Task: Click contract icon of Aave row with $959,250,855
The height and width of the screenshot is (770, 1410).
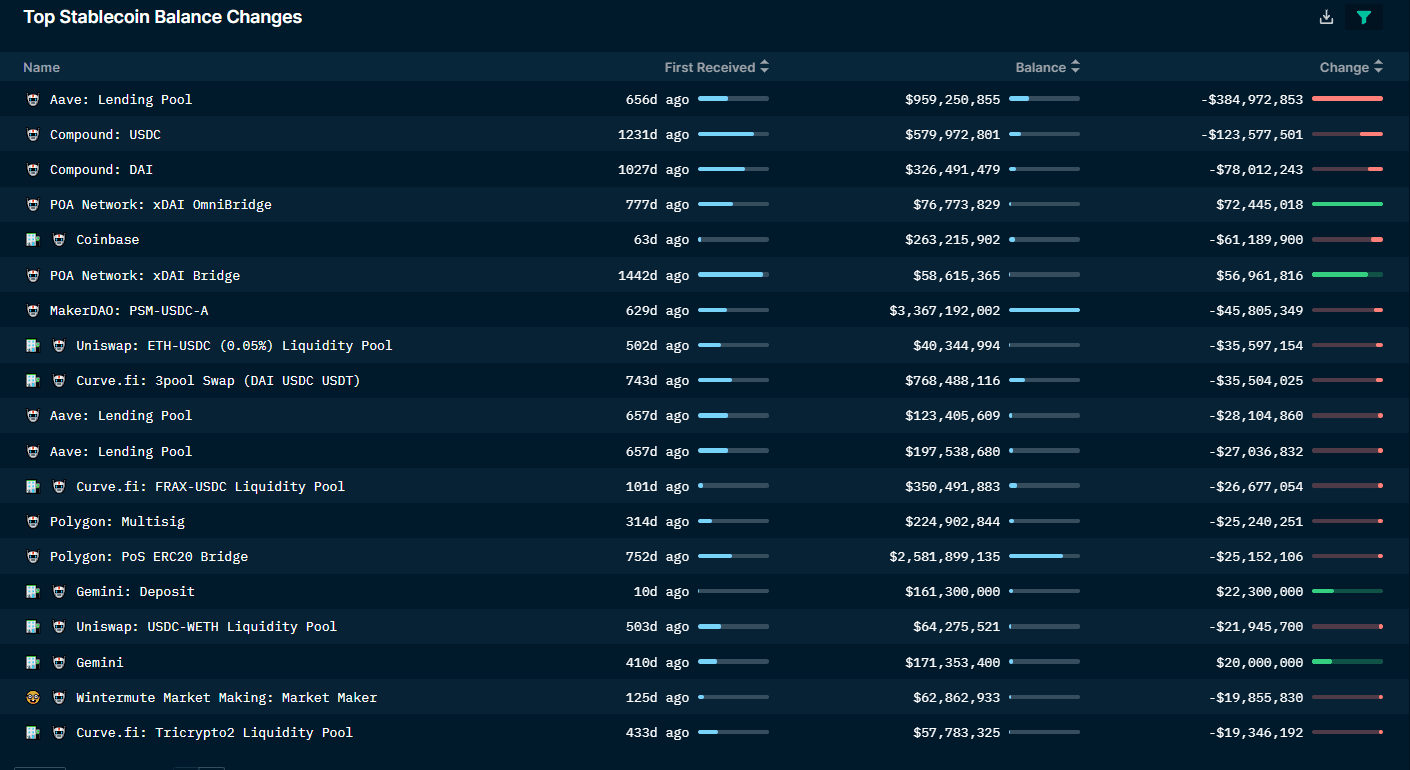Action: pyautogui.click(x=33, y=100)
